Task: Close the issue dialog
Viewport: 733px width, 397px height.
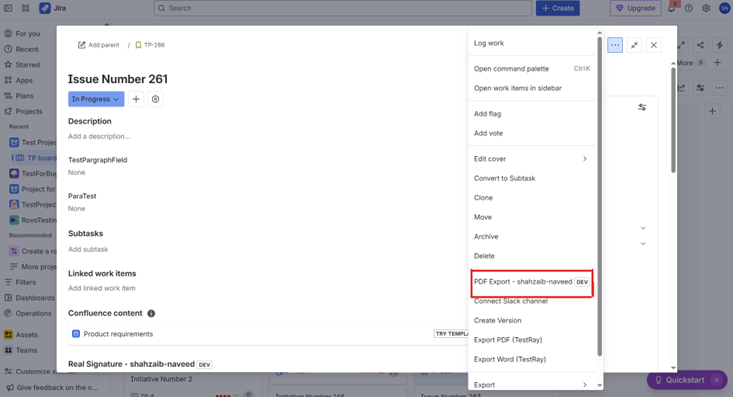Action: tap(654, 45)
